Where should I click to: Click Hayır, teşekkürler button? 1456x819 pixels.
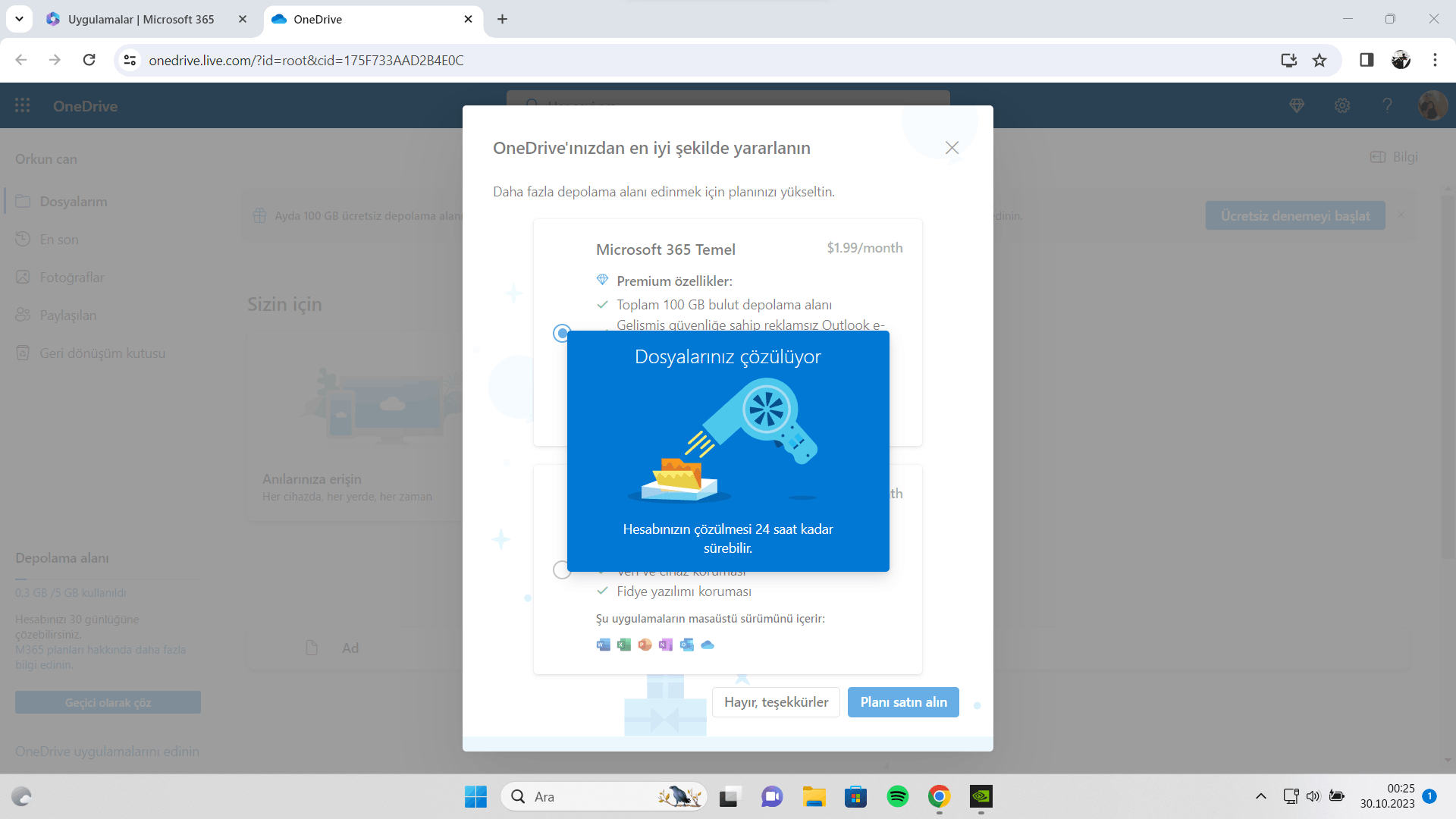click(x=776, y=702)
